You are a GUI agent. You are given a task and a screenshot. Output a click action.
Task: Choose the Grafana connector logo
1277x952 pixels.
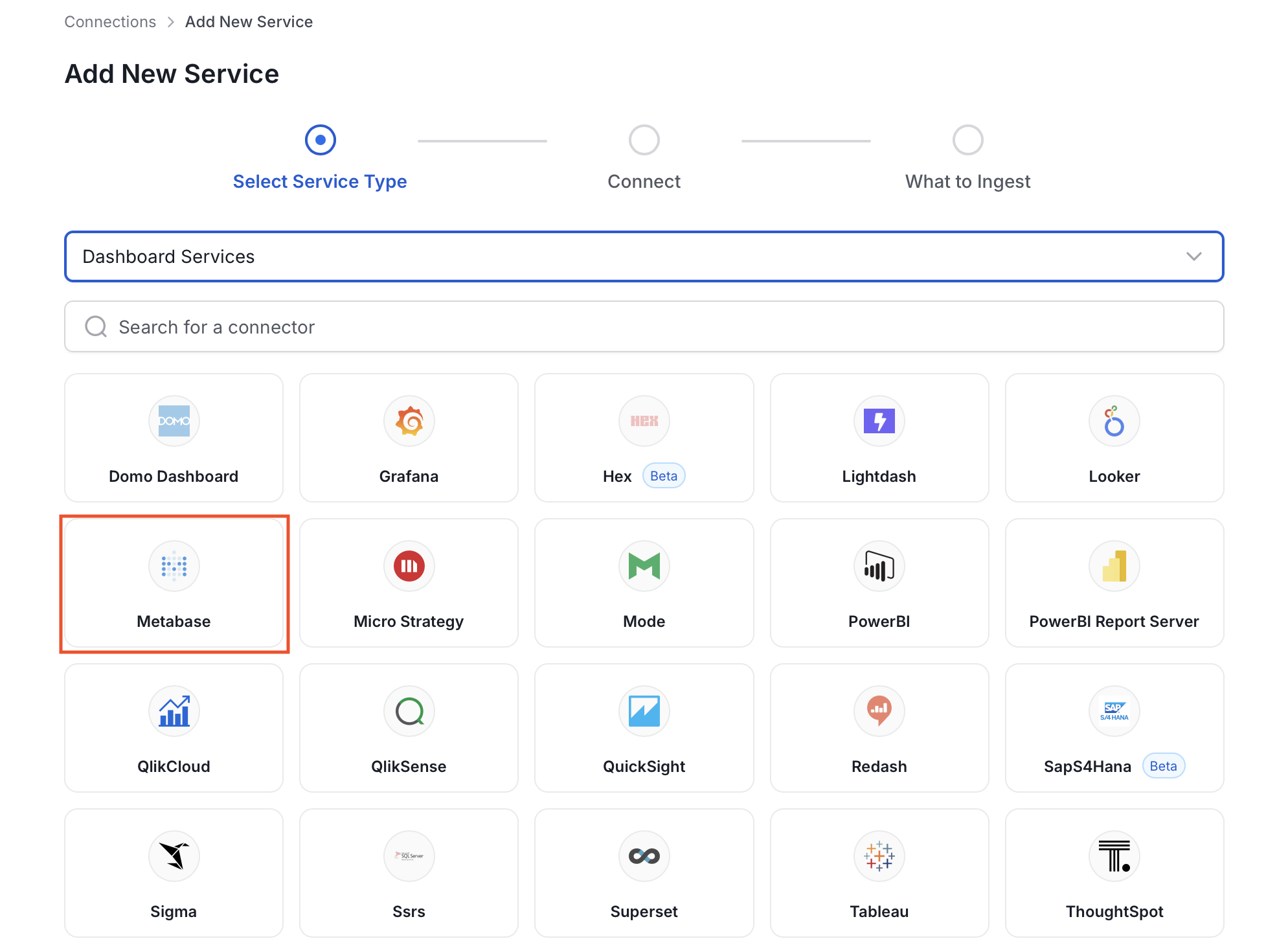pos(409,421)
